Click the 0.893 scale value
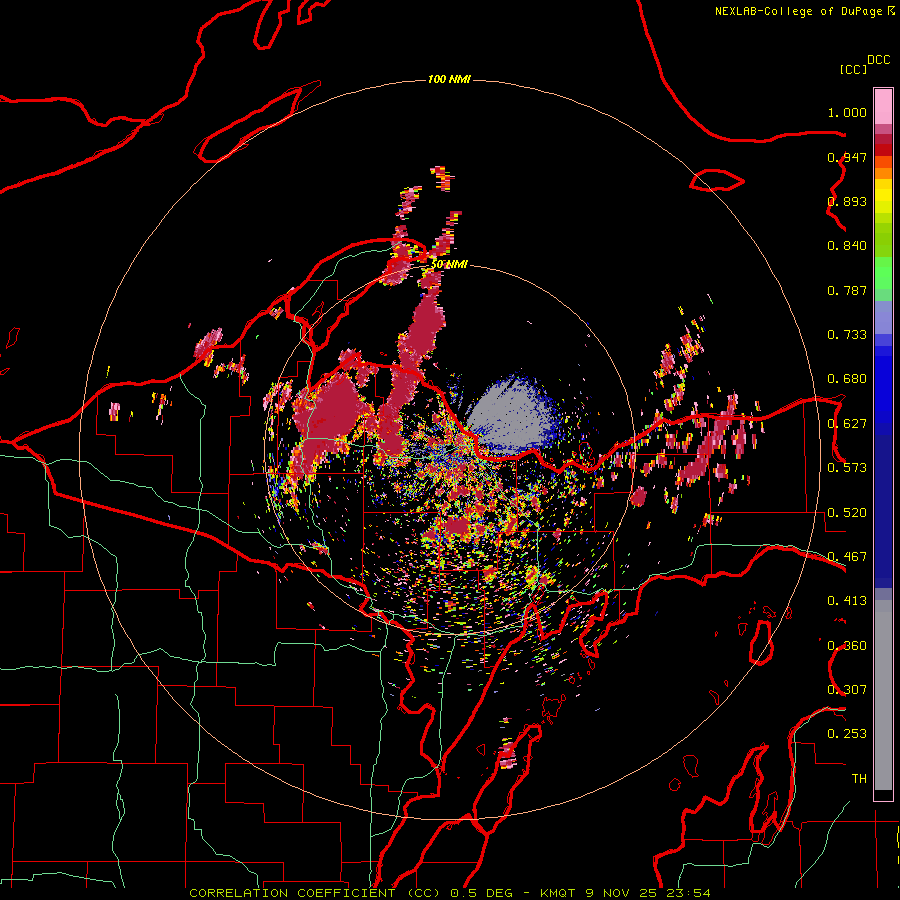 847,201
